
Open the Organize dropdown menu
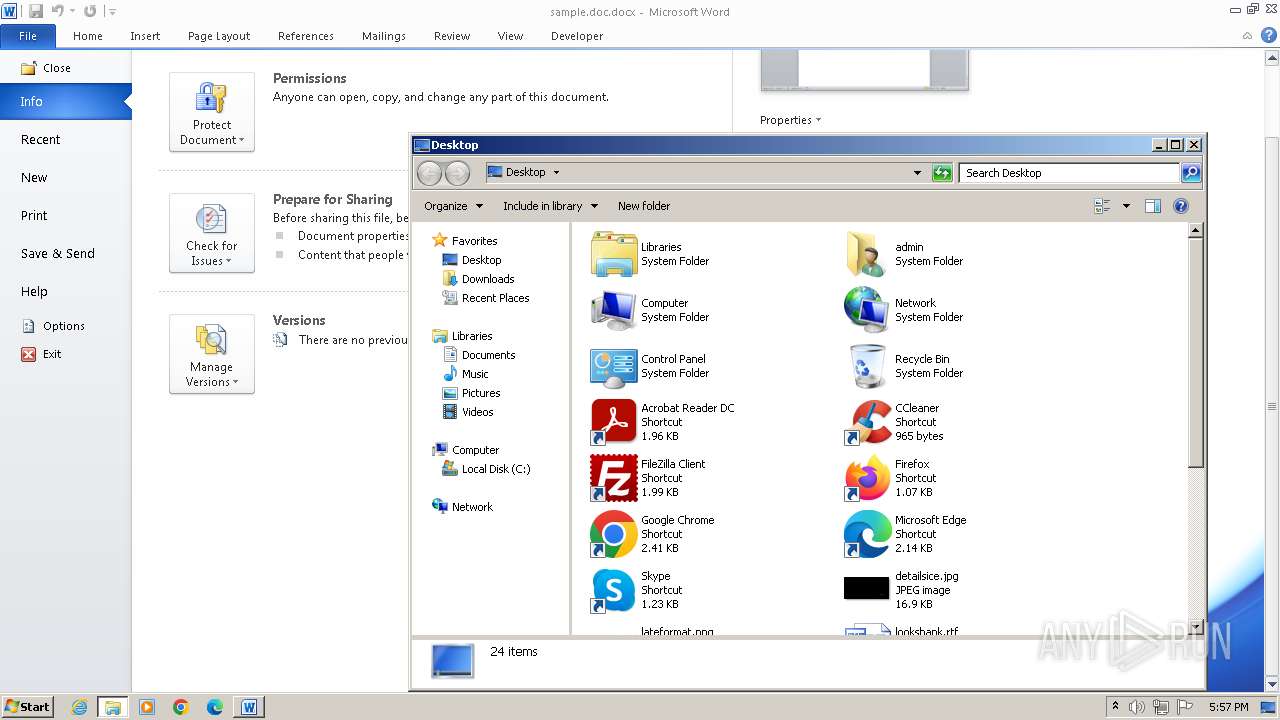pyautogui.click(x=453, y=206)
